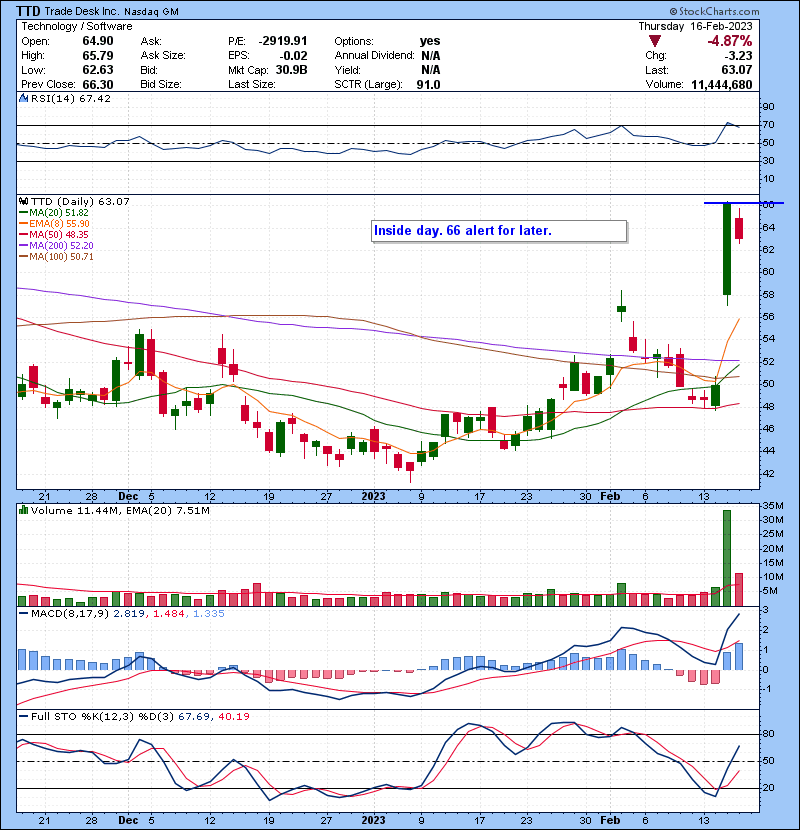Select the purple MA(200) legend line

pyautogui.click(x=23, y=246)
